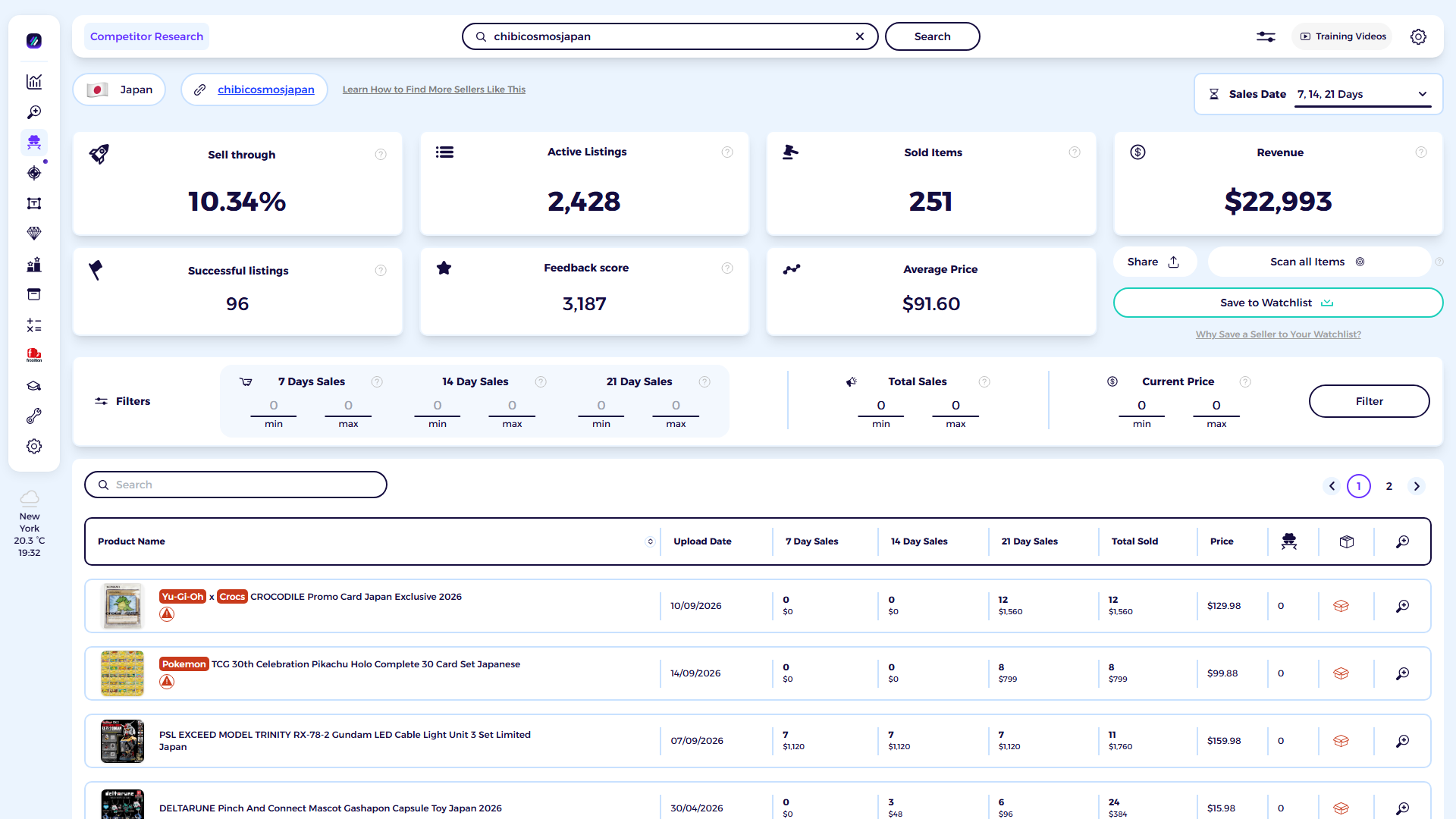Open the Crocodile Promo Card thumbnail
The width and height of the screenshot is (1456, 819).
[x=122, y=606]
